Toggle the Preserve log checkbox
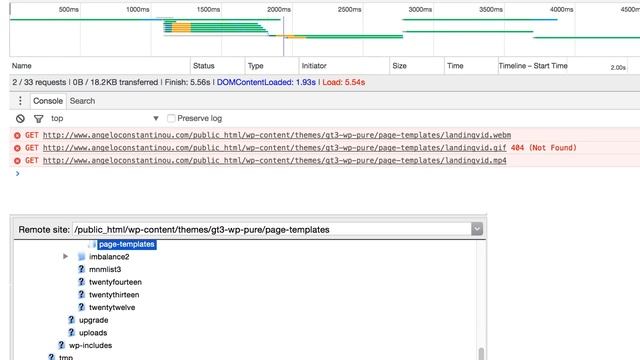Screen dimensions: 640x360 pyautogui.click(x=171, y=118)
